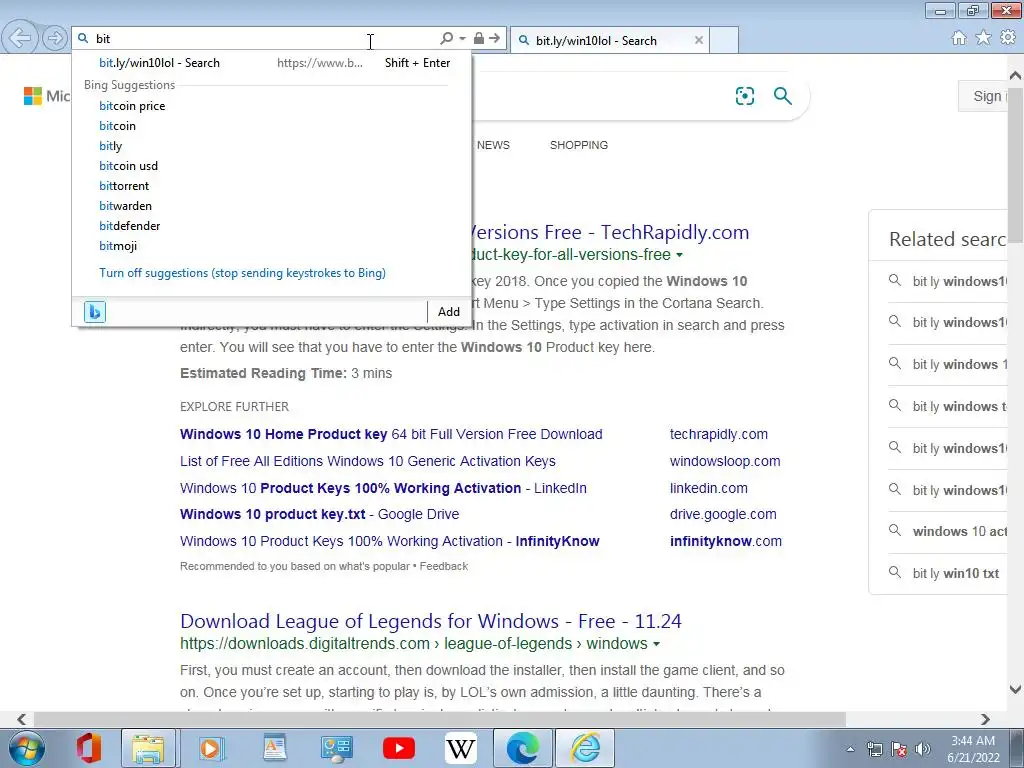This screenshot has height=768, width=1024.
Task: Select the bit.ly/win10lol history suggestion
Action: 271,63
